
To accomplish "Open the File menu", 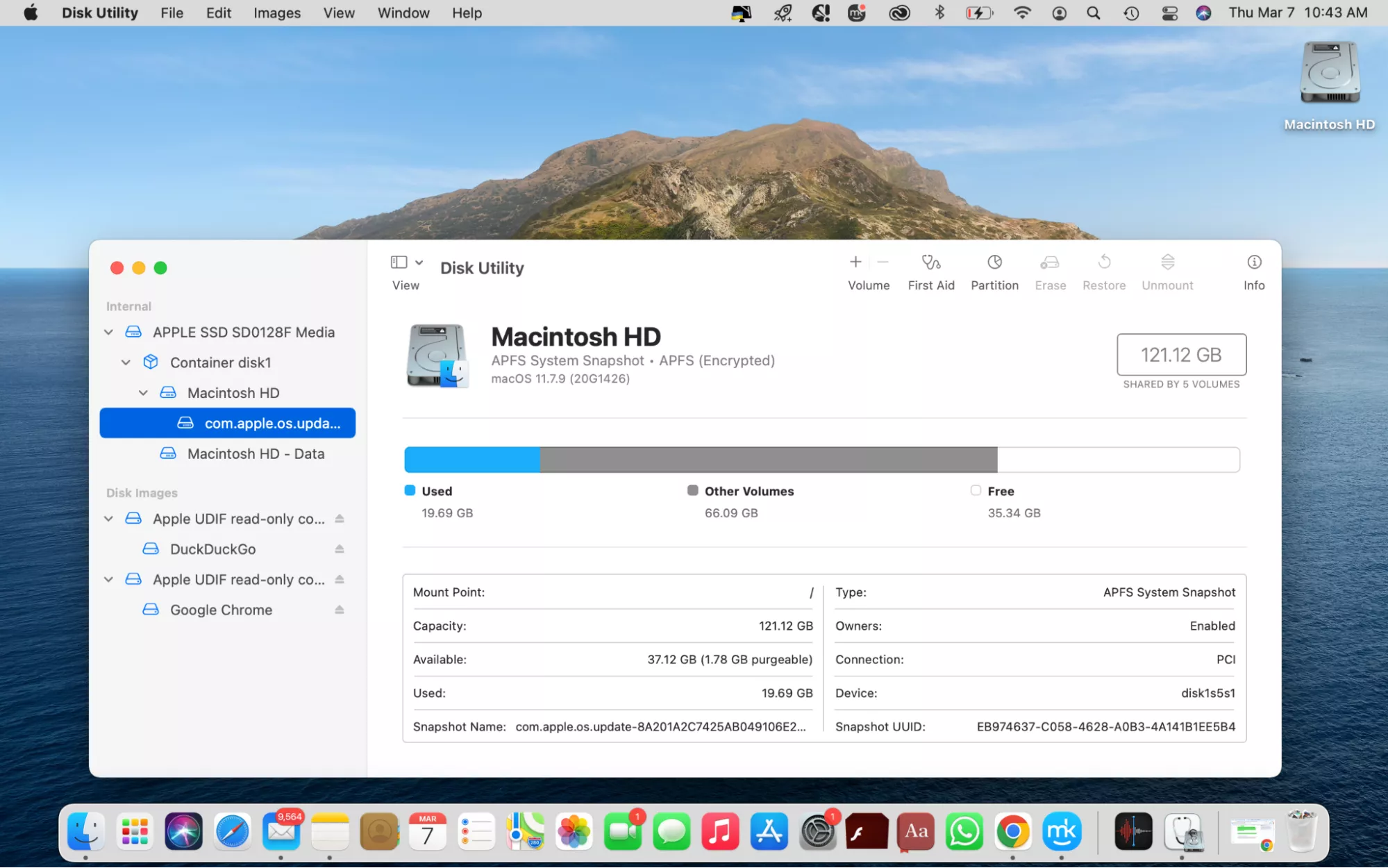I will 172,12.
